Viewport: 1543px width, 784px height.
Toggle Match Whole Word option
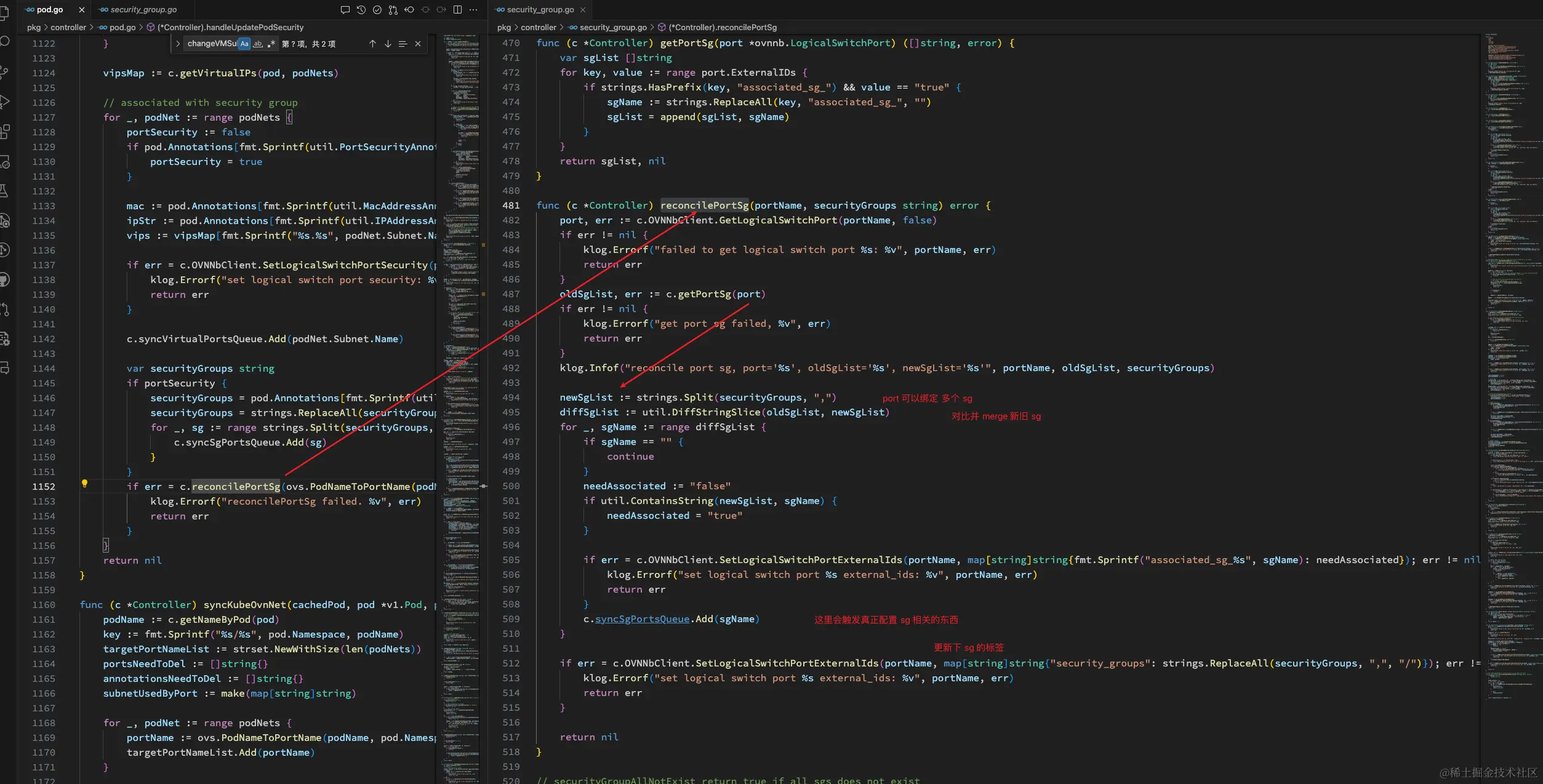pos(258,44)
